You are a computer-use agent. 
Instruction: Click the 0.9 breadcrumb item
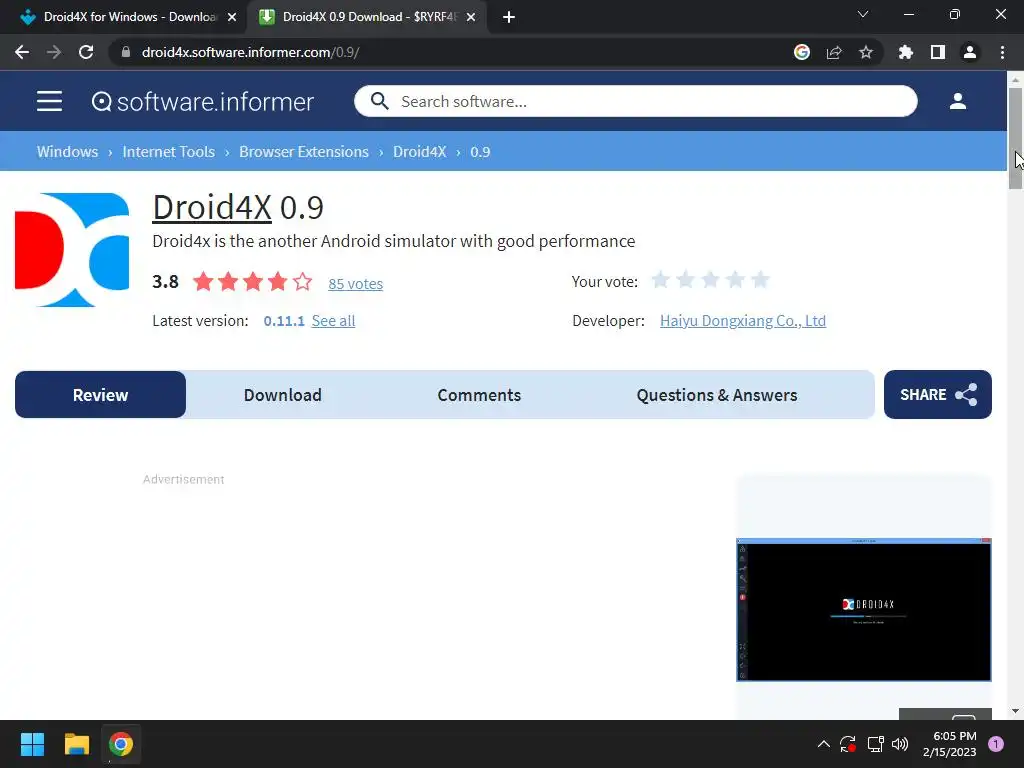480,152
